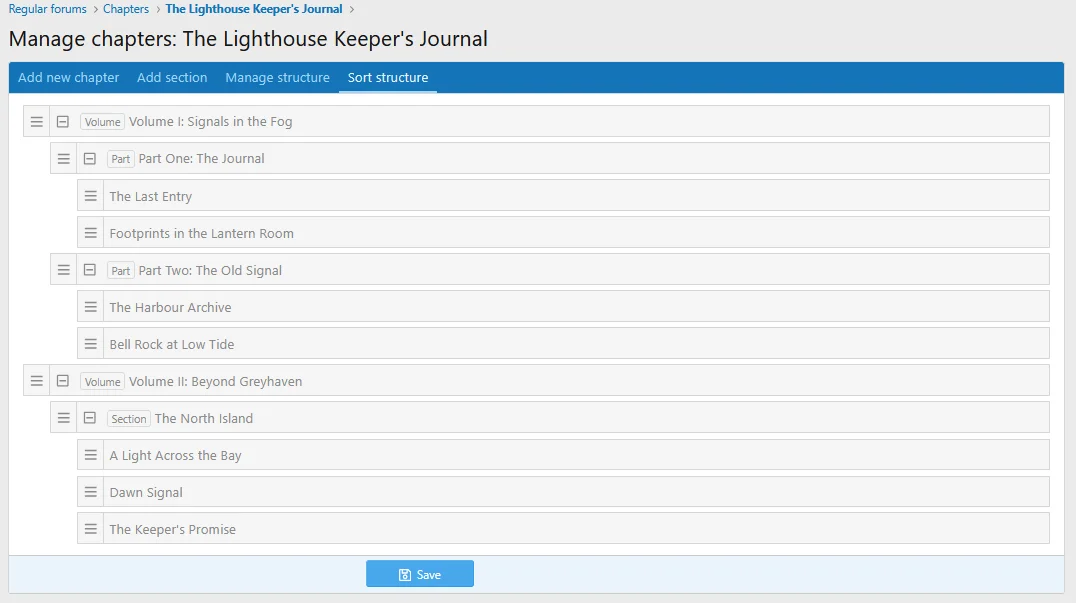The height and width of the screenshot is (603, 1076).
Task: Collapse Part One: The Journal
Action: point(89,158)
